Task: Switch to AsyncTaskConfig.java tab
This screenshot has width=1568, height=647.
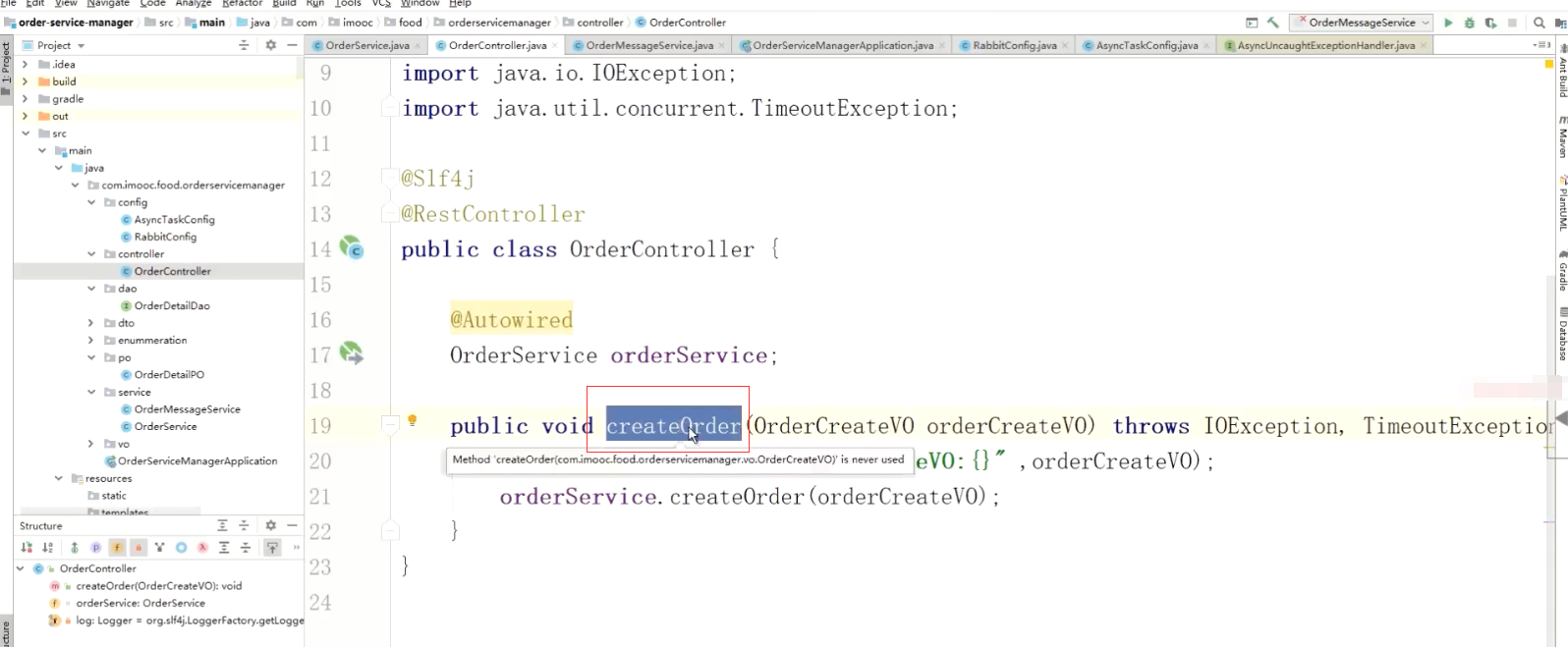Action: (x=1147, y=45)
